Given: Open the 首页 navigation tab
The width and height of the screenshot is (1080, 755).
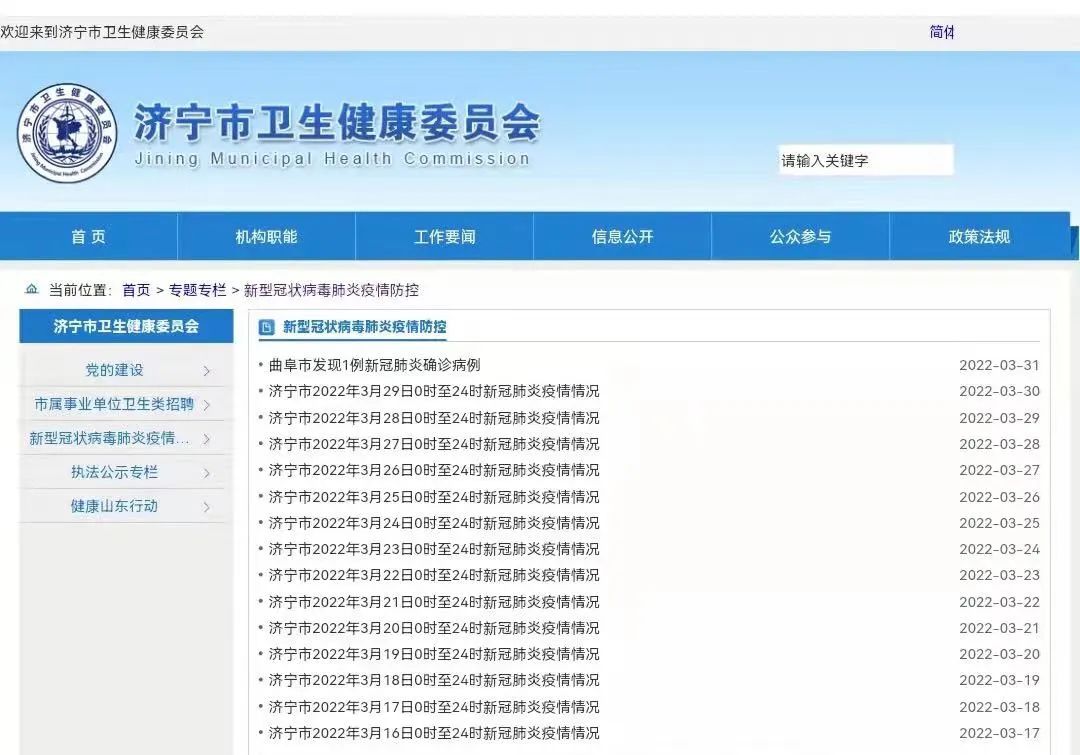Looking at the screenshot, I should [x=88, y=237].
